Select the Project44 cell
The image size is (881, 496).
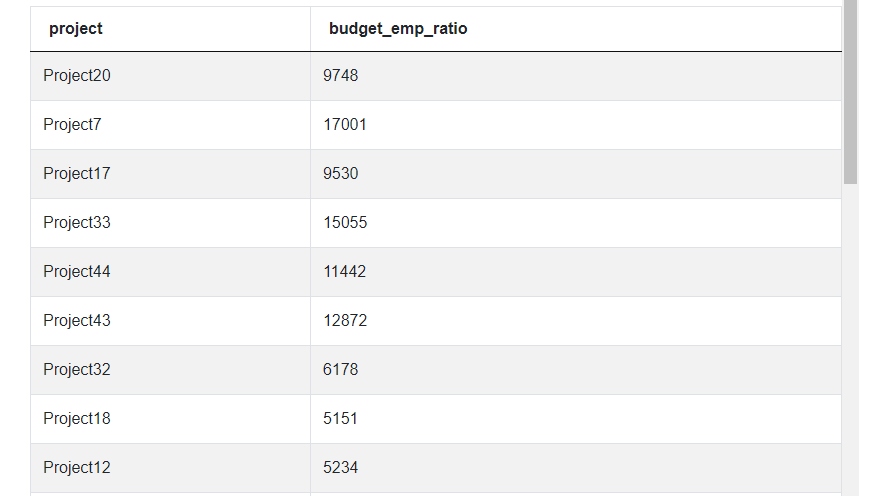170,272
